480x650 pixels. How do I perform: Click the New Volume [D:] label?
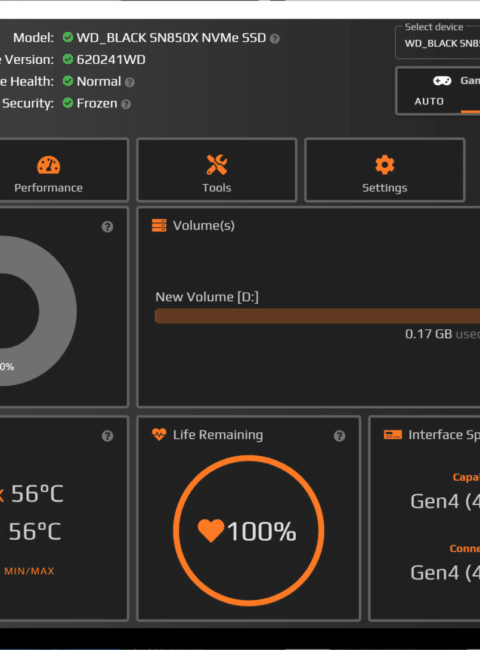pyautogui.click(x=207, y=297)
